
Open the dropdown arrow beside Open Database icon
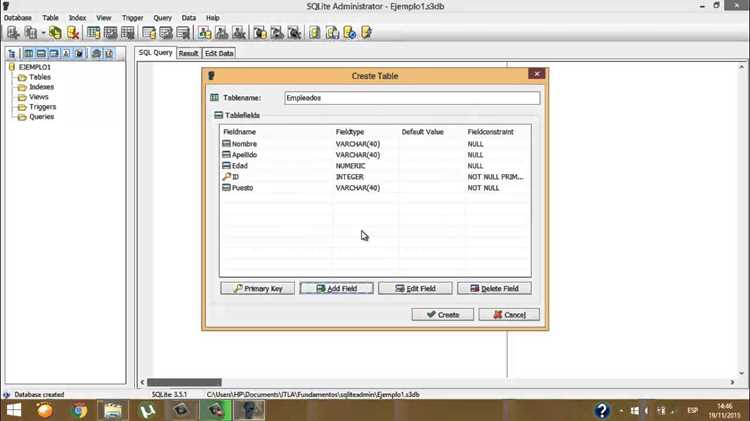(x=43, y=33)
